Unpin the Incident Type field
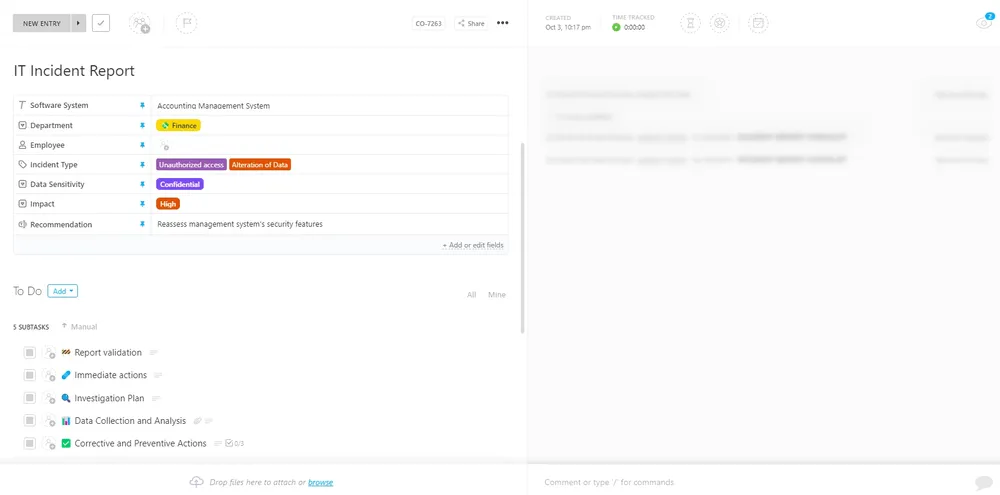 tap(143, 165)
